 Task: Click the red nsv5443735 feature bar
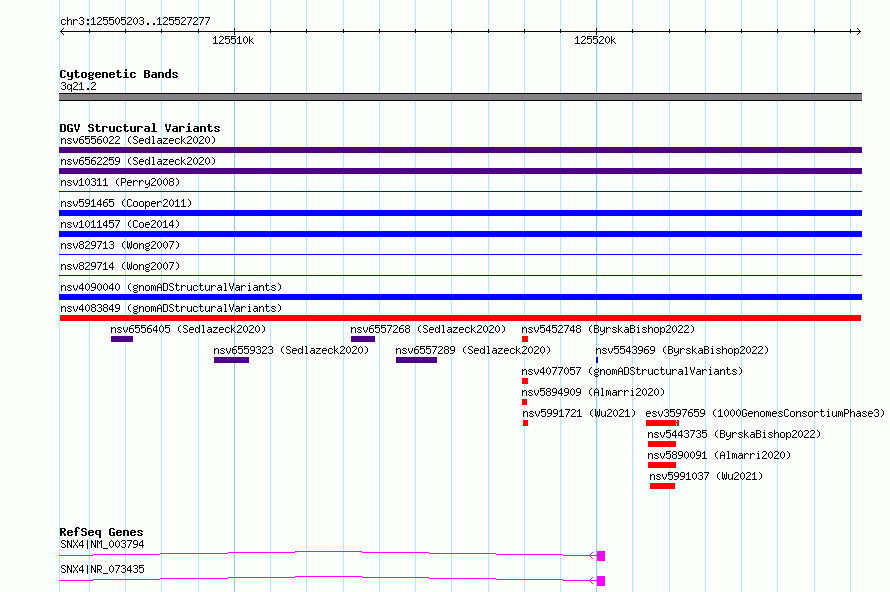[662, 444]
